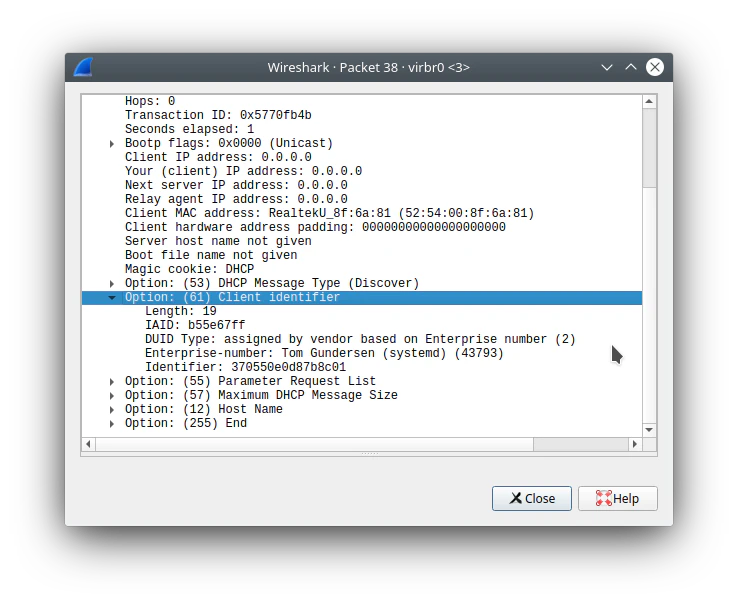Select 'Client hardware address padding' row

(x=362, y=227)
